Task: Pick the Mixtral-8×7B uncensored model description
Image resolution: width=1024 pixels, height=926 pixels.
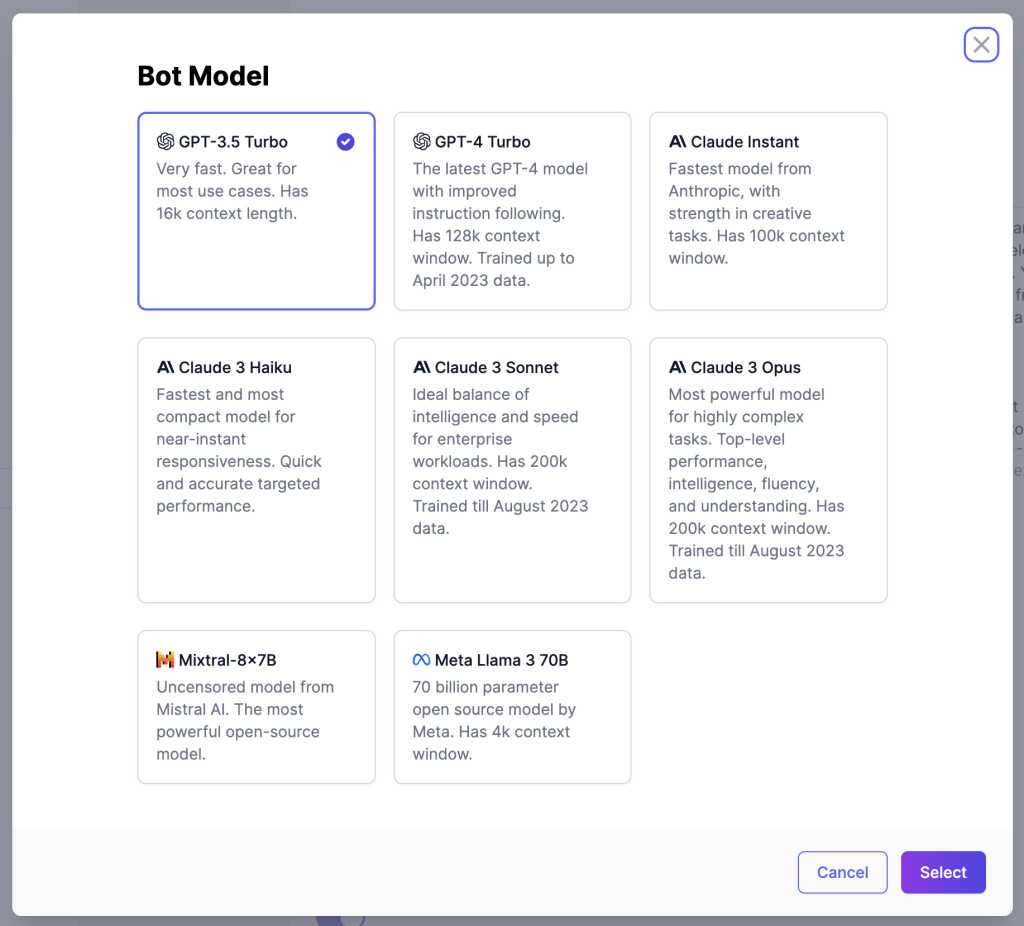Action: 245,720
